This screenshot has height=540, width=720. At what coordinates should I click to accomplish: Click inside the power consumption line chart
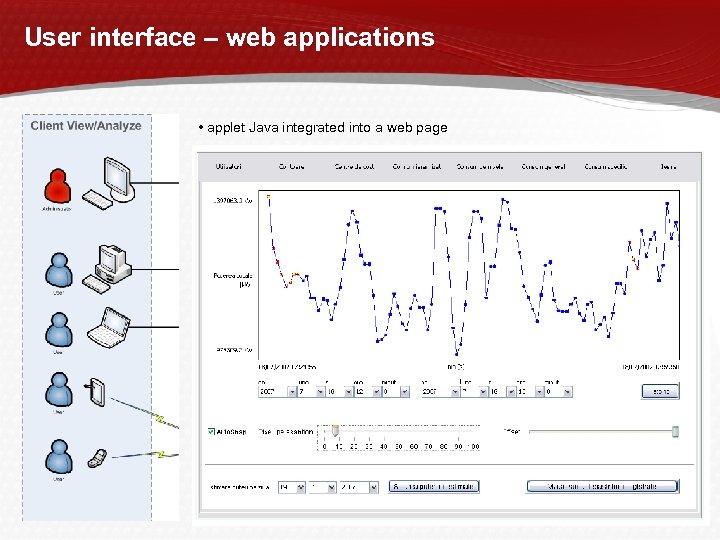[469, 275]
